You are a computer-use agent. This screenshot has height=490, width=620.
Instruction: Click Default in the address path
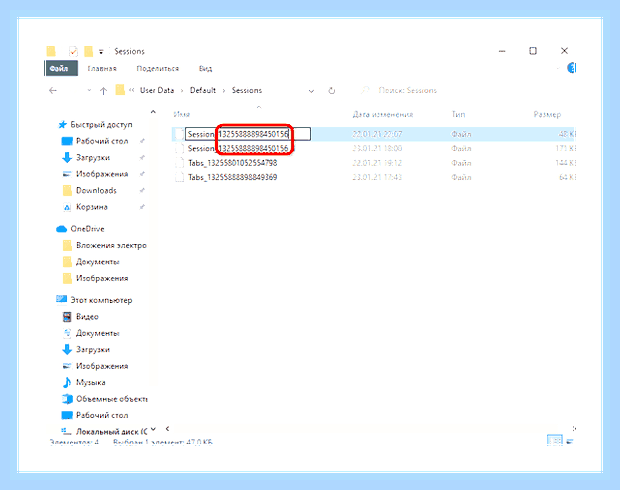pos(203,90)
